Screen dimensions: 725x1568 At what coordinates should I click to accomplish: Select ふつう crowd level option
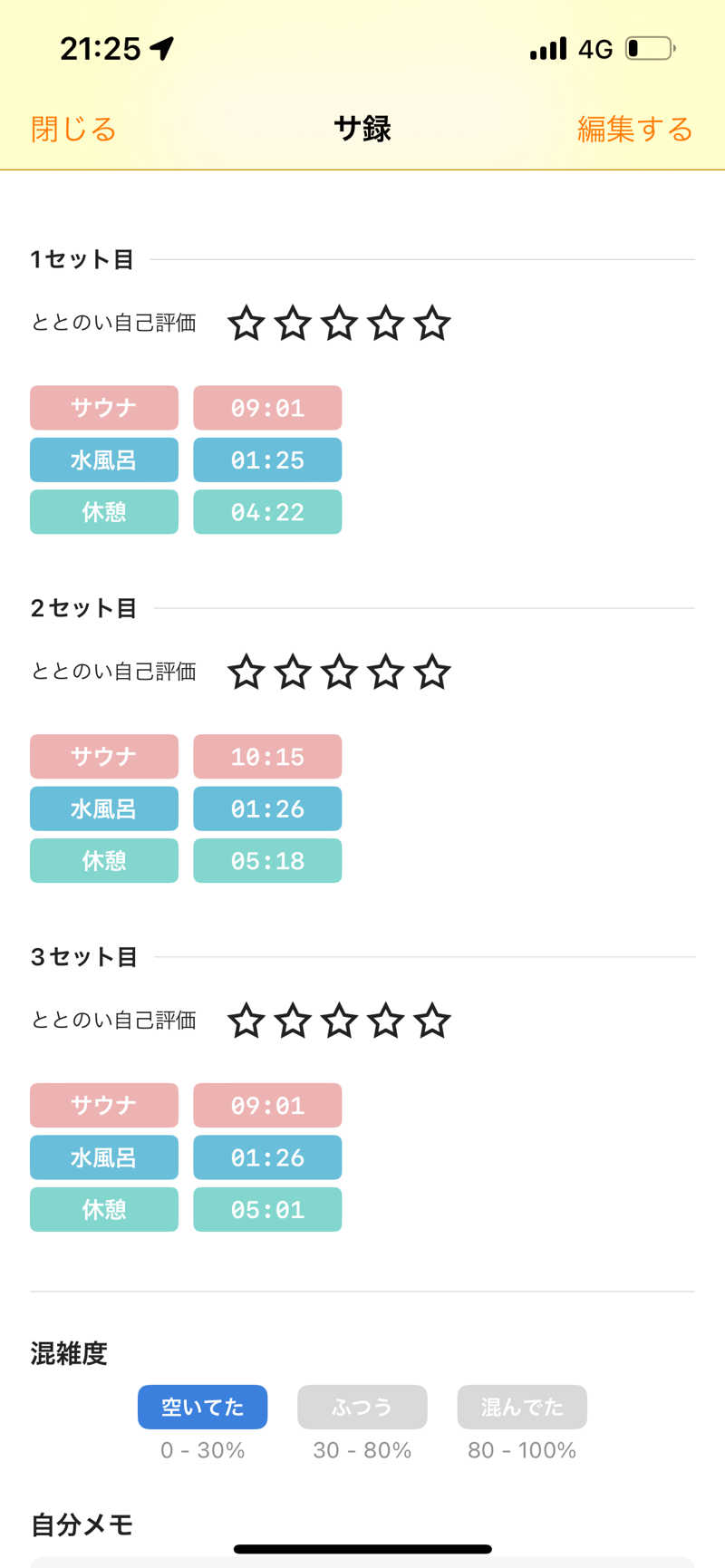tap(362, 1407)
